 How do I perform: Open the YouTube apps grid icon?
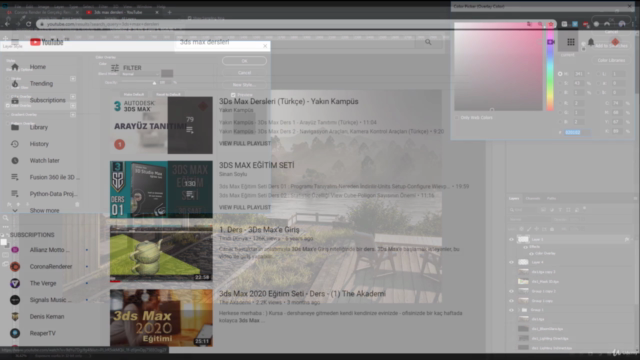571,42
